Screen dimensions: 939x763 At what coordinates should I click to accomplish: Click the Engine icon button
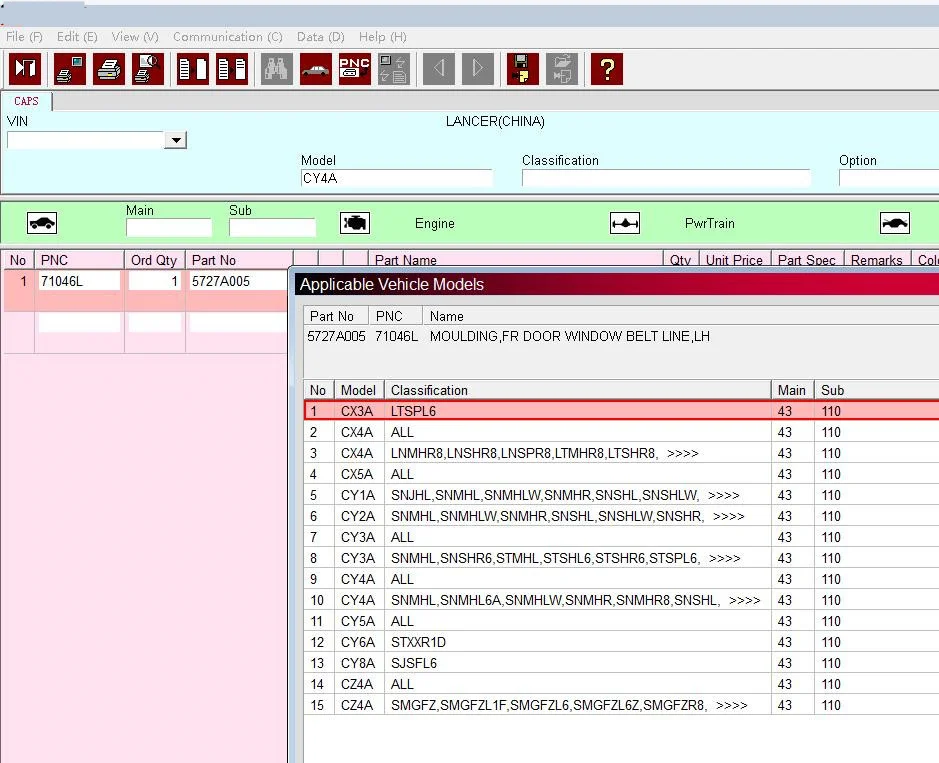click(355, 224)
